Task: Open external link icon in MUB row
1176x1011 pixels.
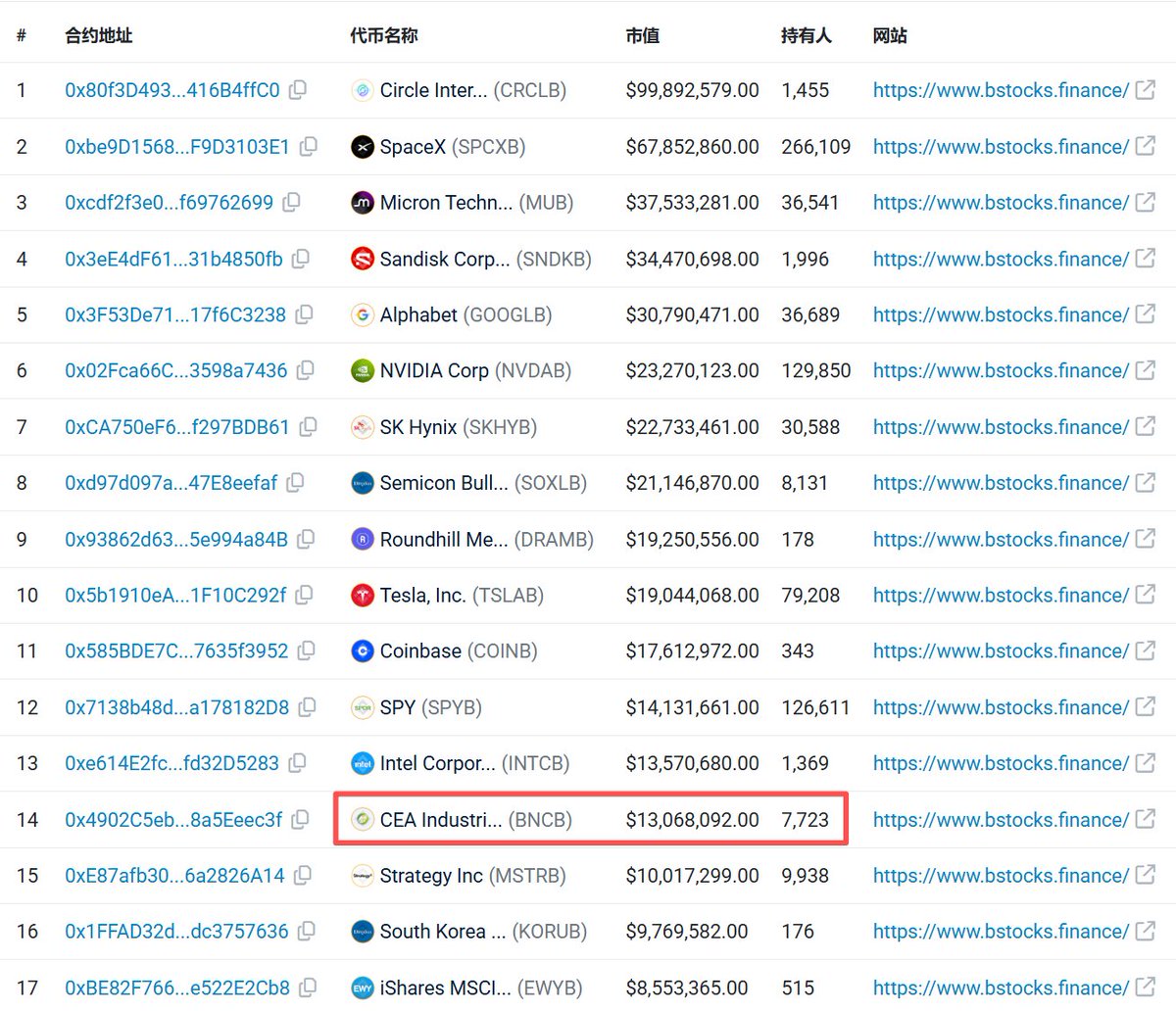Action: 1145,203
